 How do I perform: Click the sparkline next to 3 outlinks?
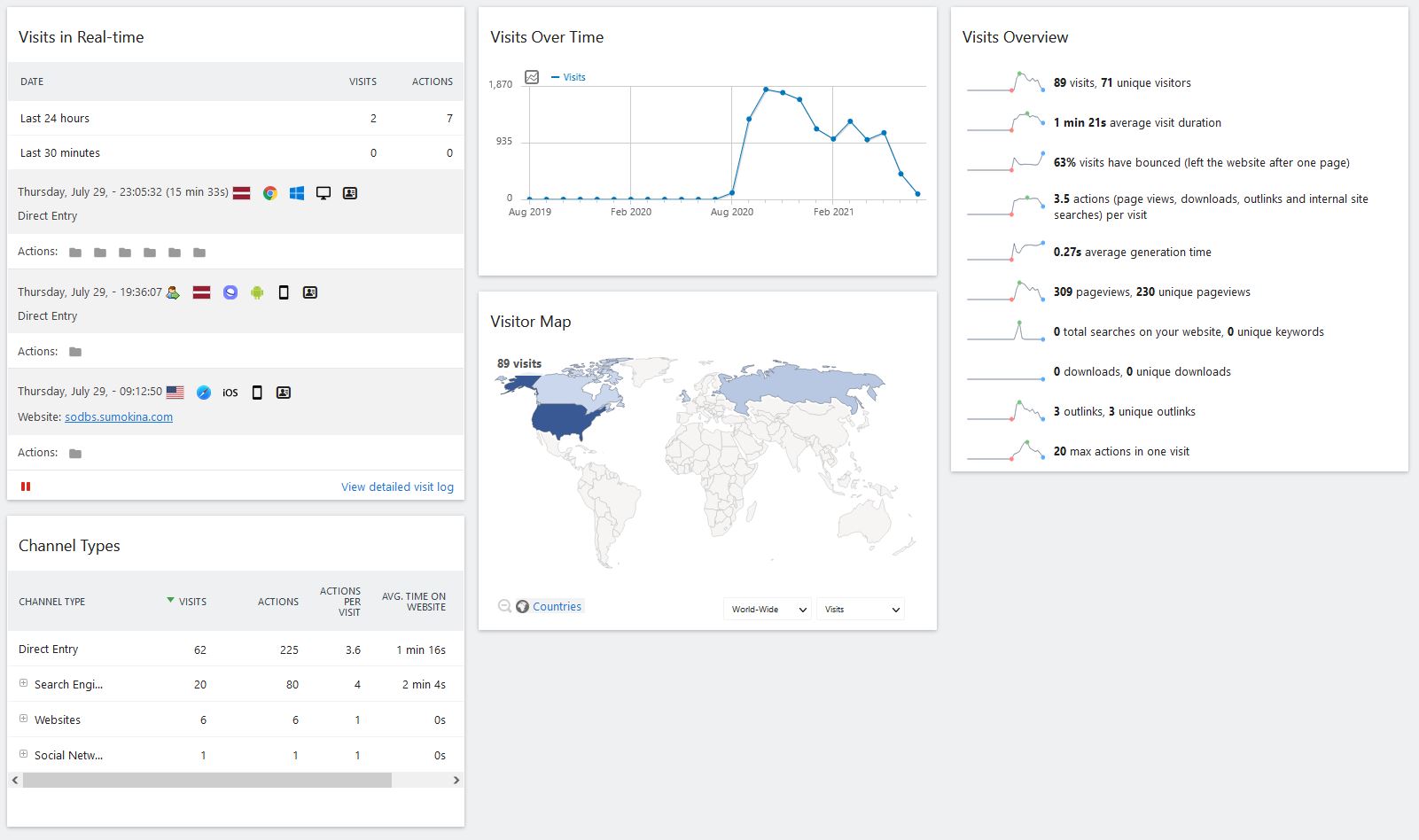coord(1006,411)
